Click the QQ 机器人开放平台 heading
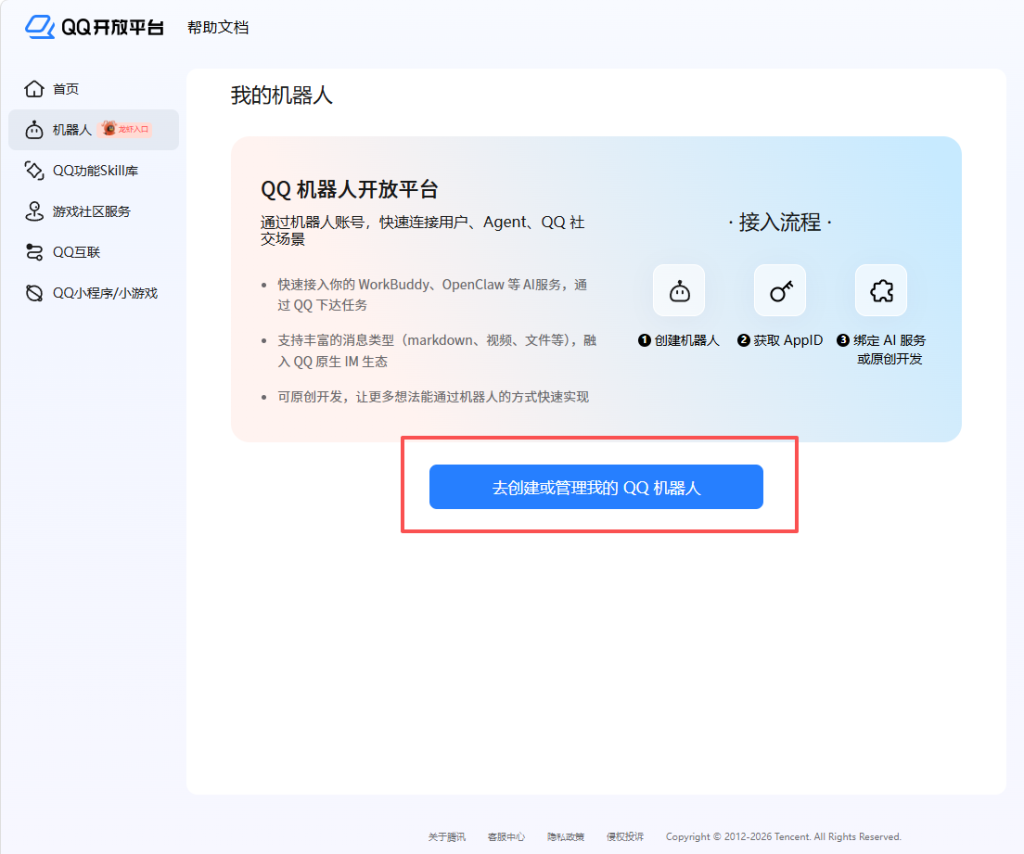 349,189
